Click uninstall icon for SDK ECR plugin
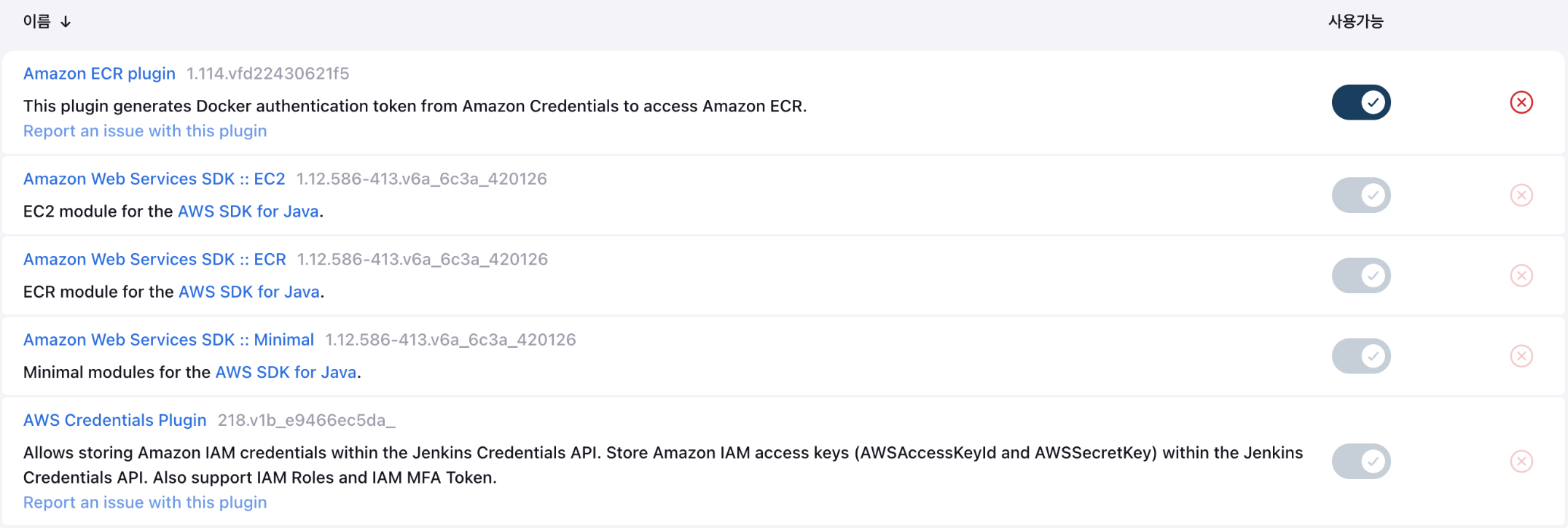Viewport: 1568px width, 528px height. (x=1521, y=276)
